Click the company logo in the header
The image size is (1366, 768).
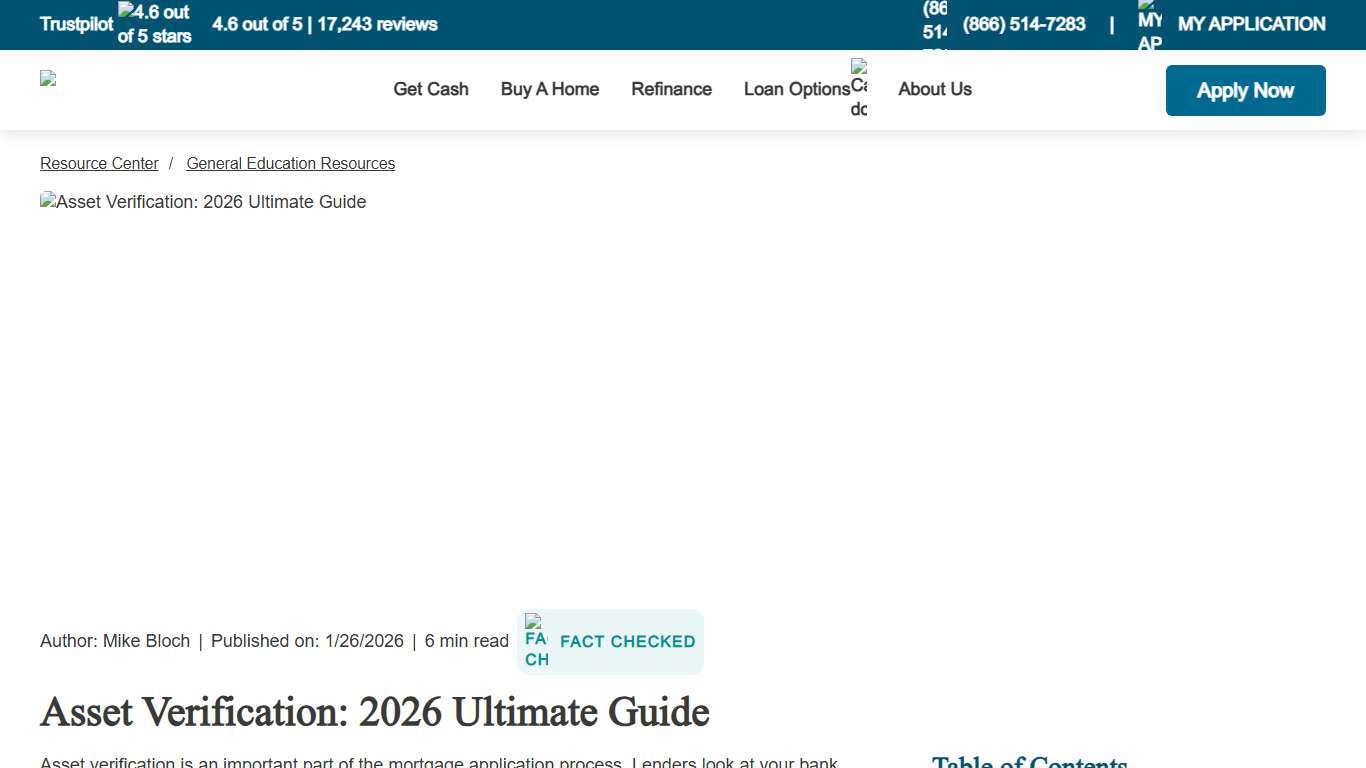click(48, 80)
